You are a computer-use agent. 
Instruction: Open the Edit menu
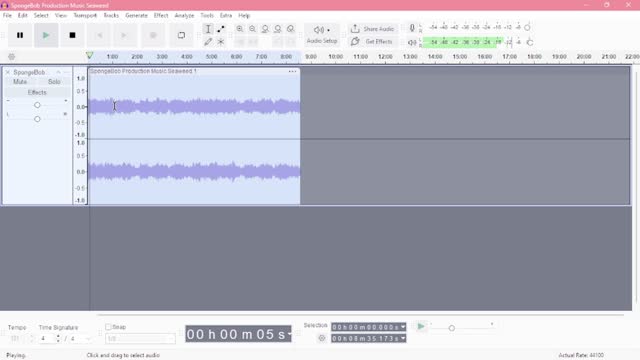pyautogui.click(x=22, y=16)
